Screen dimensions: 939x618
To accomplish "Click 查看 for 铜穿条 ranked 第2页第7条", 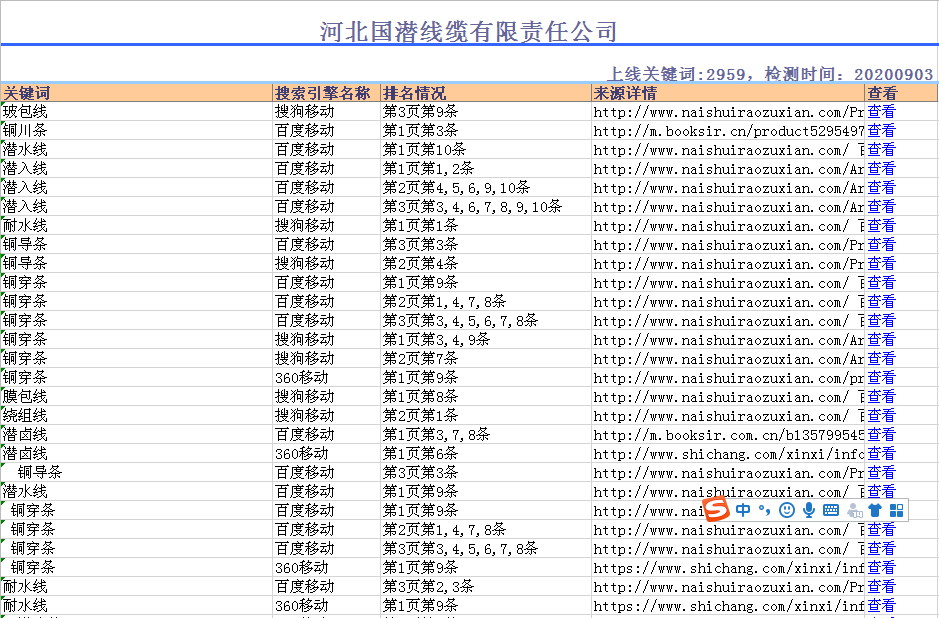I will pyautogui.click(x=881, y=359).
